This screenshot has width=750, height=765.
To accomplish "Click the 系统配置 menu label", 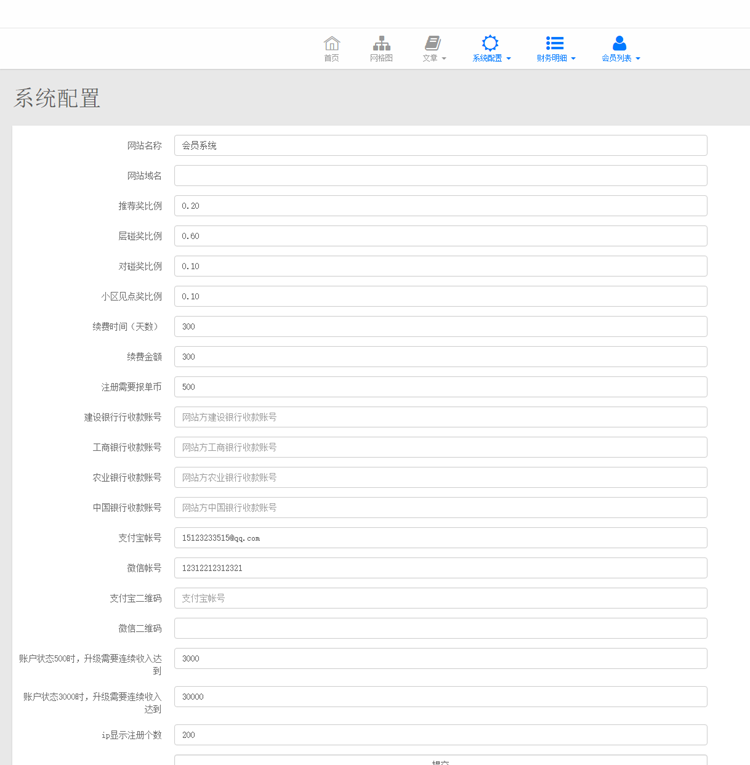I will [x=487, y=58].
